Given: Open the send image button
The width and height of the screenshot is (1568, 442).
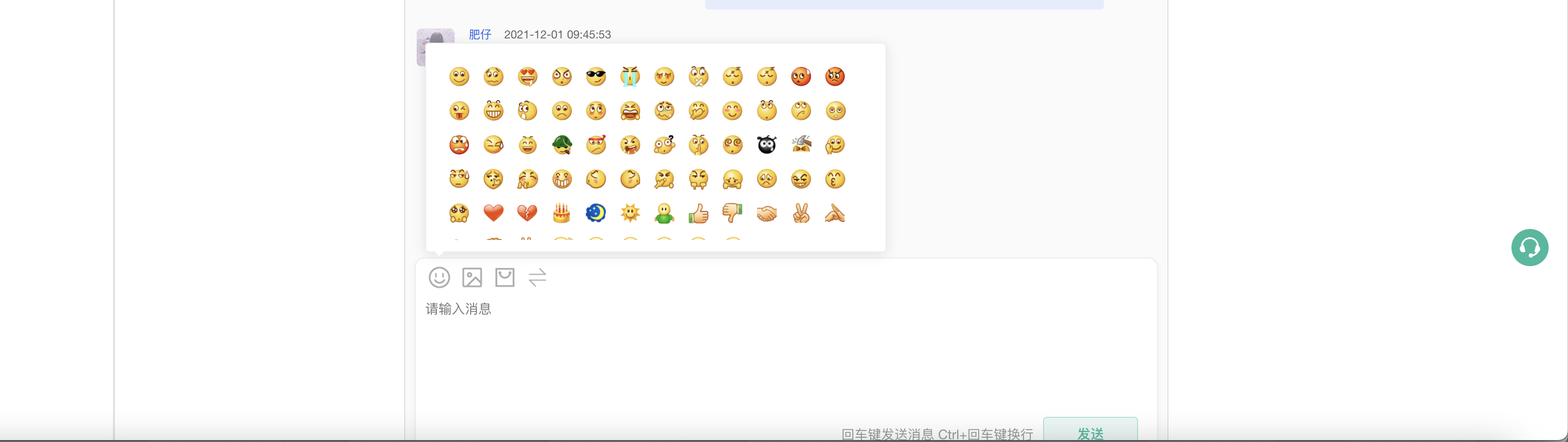Looking at the screenshot, I should click(472, 277).
